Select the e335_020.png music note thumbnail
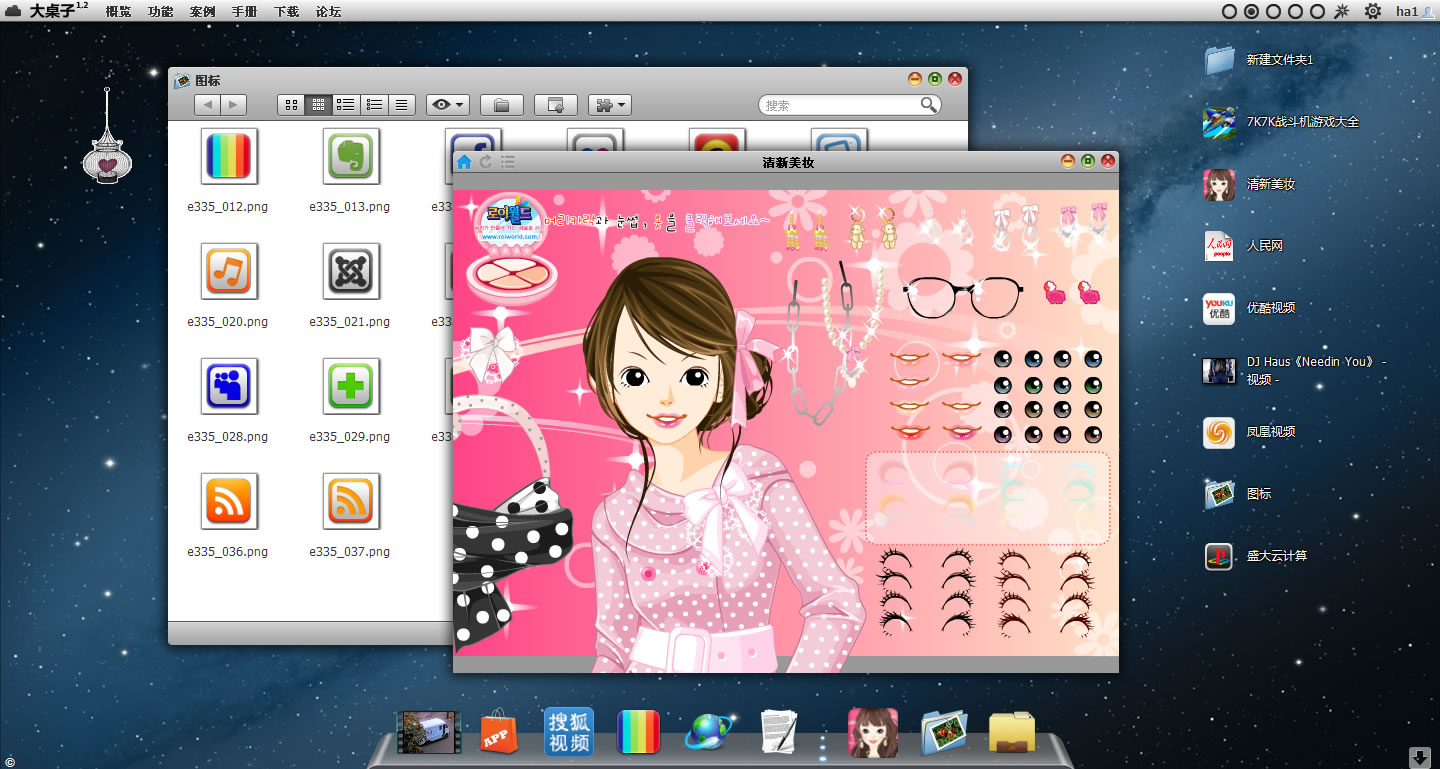The width and height of the screenshot is (1440, 769). [x=229, y=271]
